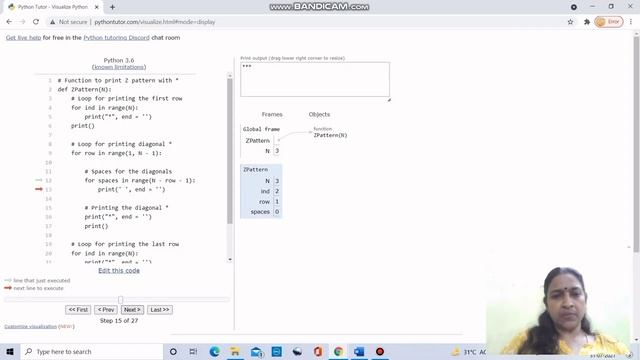Click the Not secure warning icon
The height and width of the screenshot is (360, 640).
pos(52,22)
